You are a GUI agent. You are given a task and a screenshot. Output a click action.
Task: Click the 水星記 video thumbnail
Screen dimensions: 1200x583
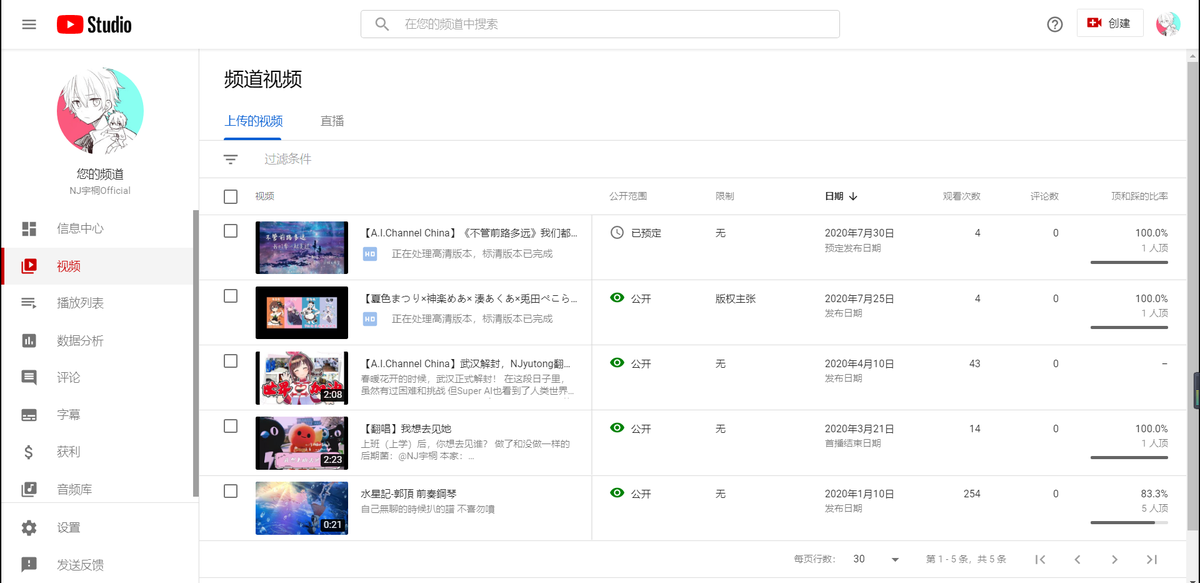(x=302, y=508)
